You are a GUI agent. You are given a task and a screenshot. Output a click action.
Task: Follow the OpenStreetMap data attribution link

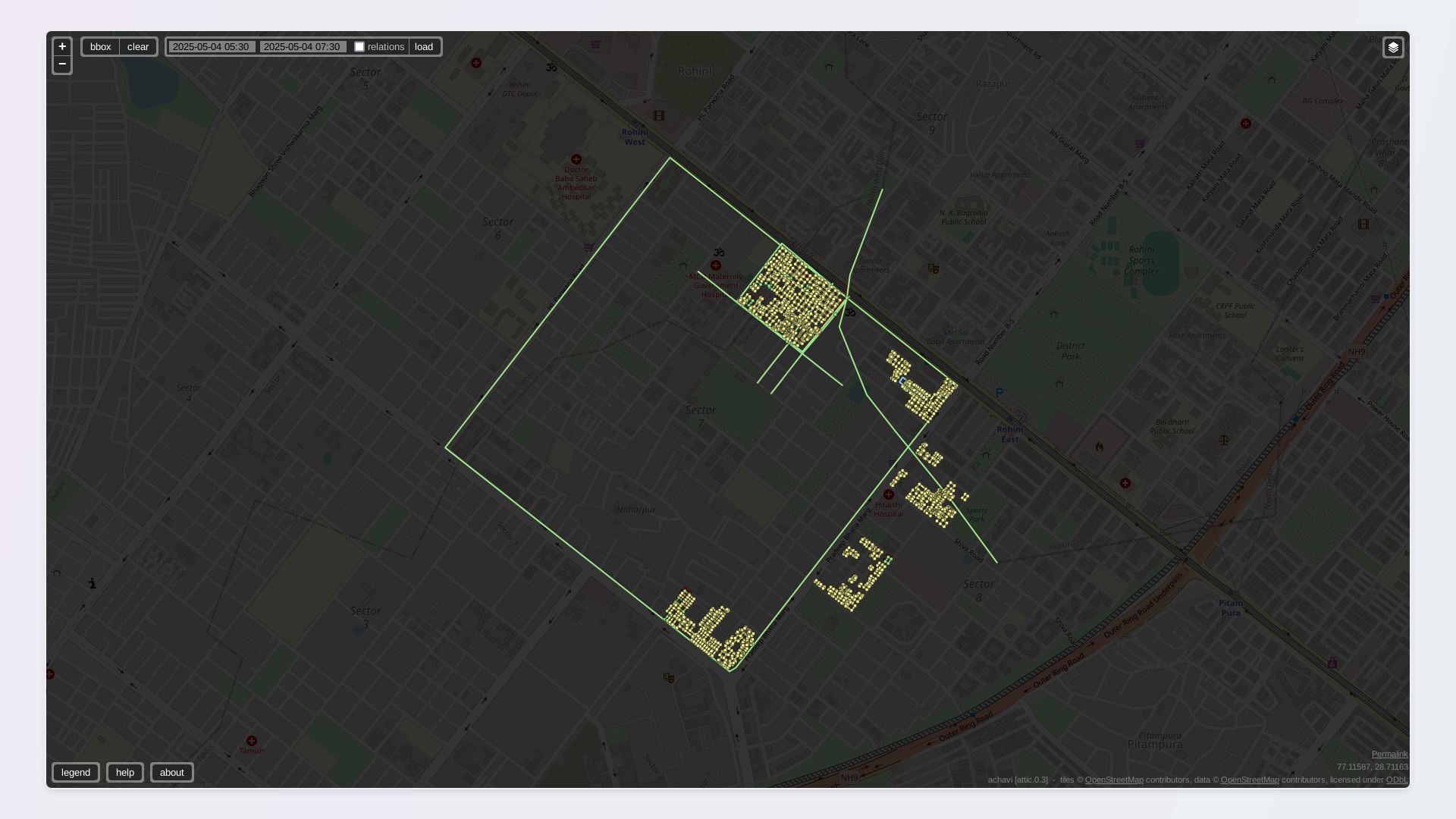click(x=1250, y=780)
